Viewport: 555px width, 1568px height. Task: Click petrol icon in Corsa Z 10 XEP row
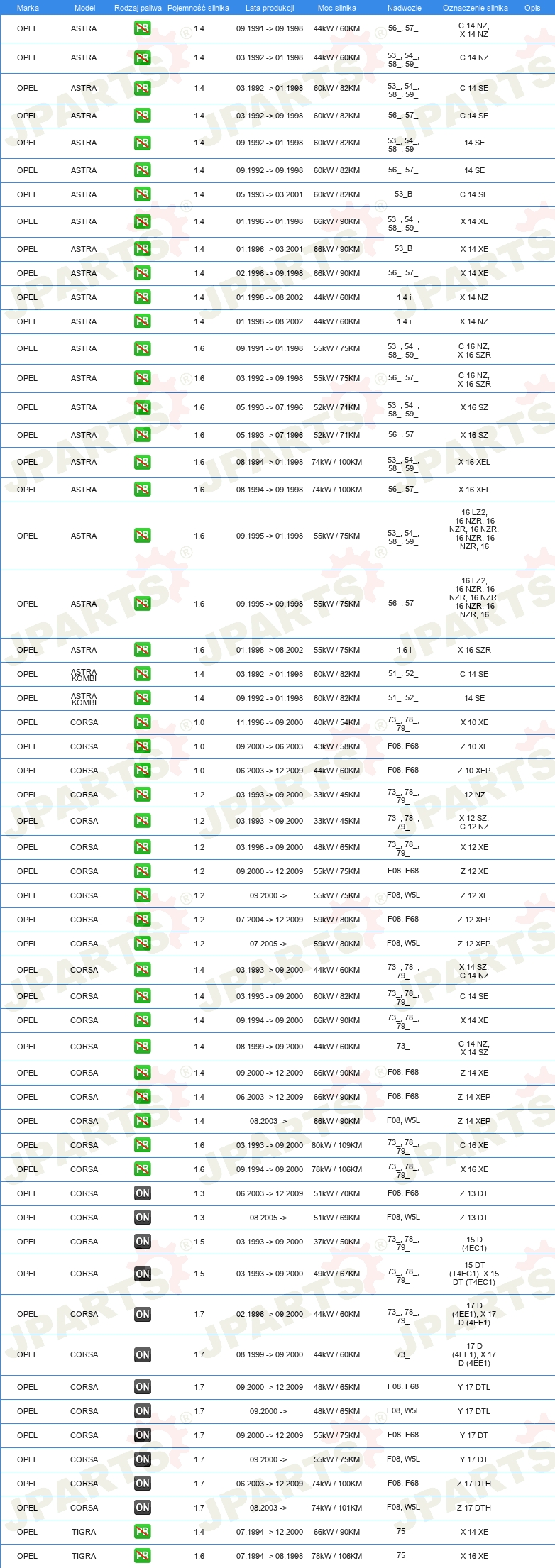143,771
